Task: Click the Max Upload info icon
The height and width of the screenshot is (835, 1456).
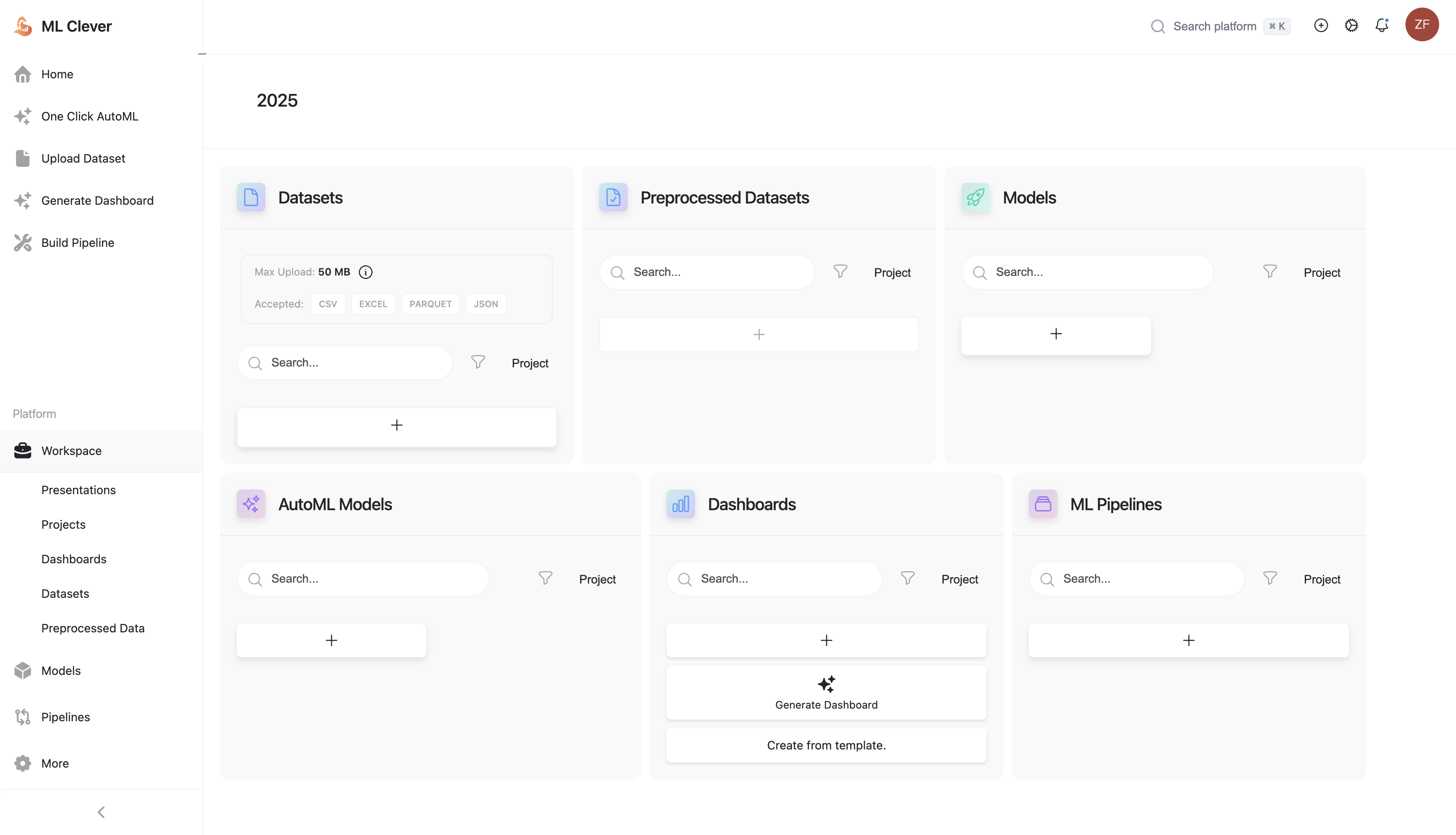Action: click(x=365, y=272)
